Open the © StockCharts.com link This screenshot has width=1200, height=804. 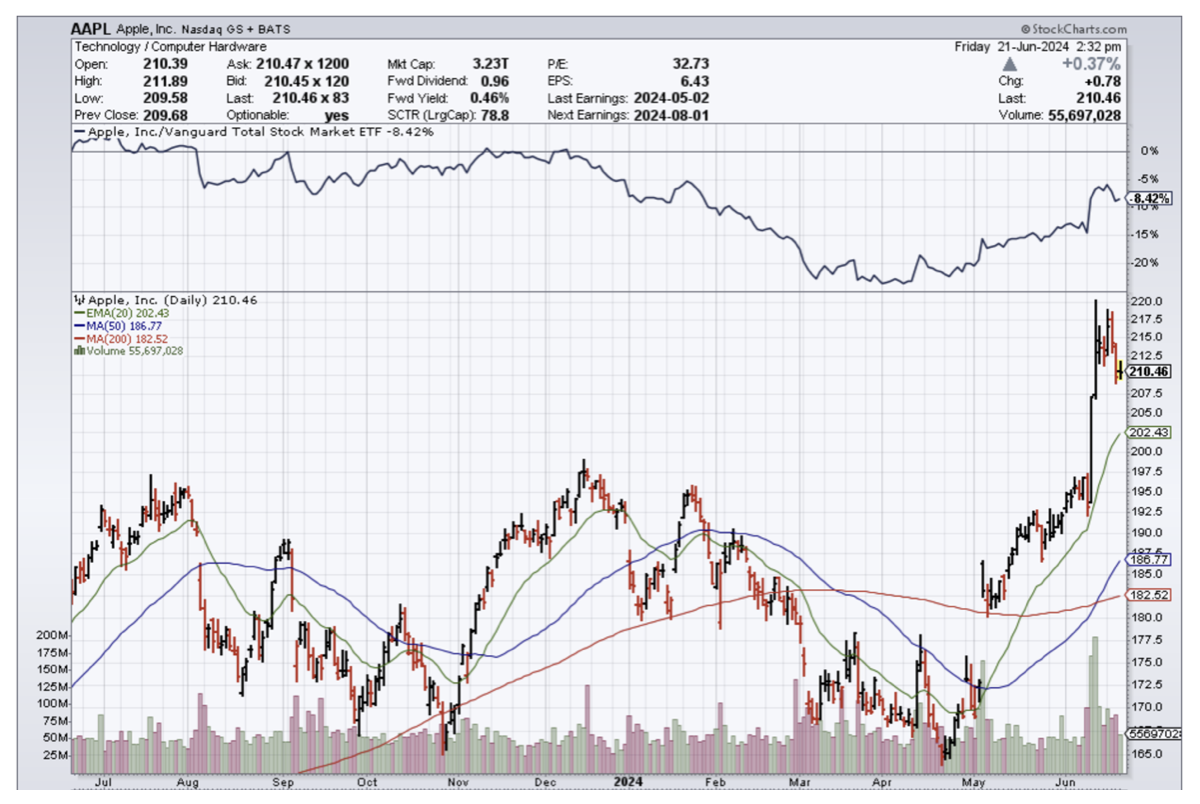(1074, 30)
